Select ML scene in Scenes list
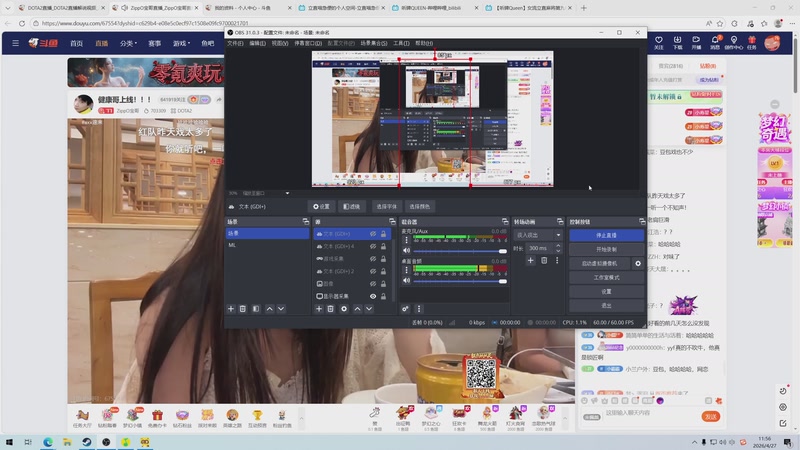Viewport: 800px width, 450px height. pos(267,245)
